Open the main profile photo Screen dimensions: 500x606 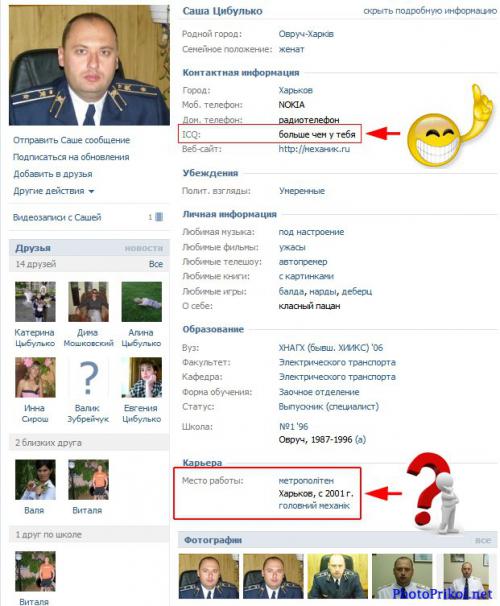click(x=89, y=65)
